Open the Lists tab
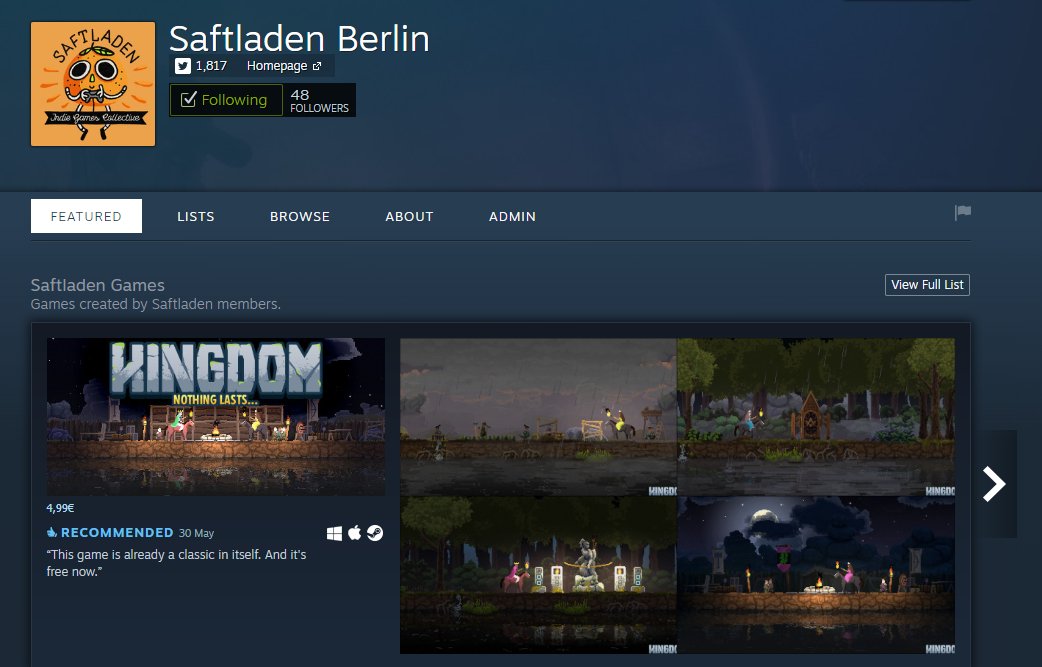The width and height of the screenshot is (1042, 667). pyautogui.click(x=195, y=217)
